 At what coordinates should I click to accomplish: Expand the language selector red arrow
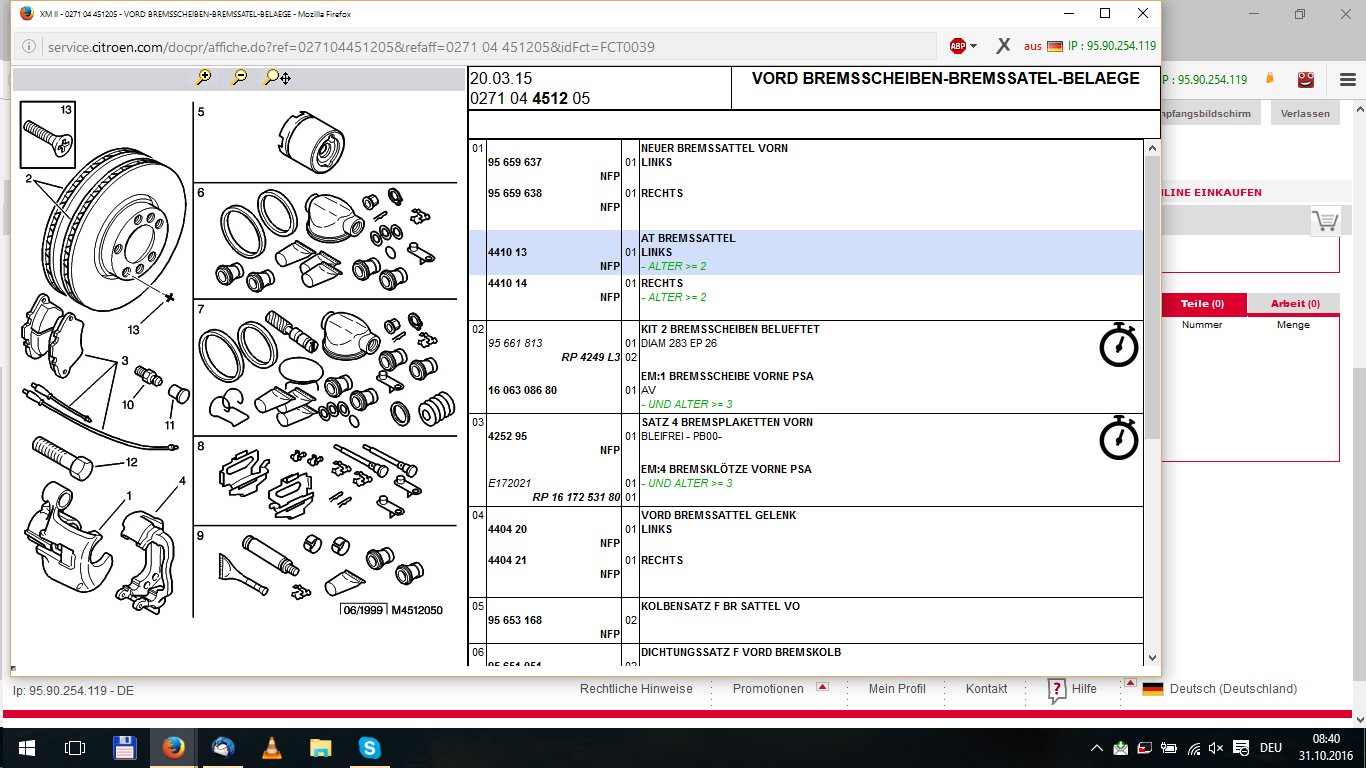tap(1131, 684)
